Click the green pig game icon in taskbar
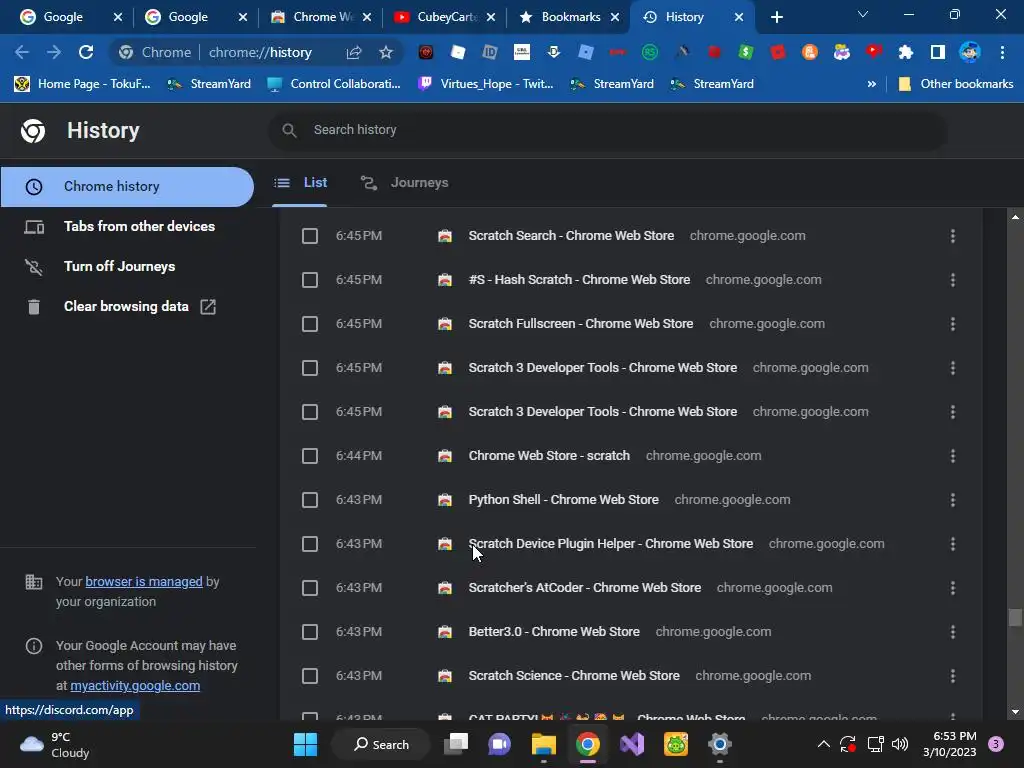 click(x=676, y=744)
